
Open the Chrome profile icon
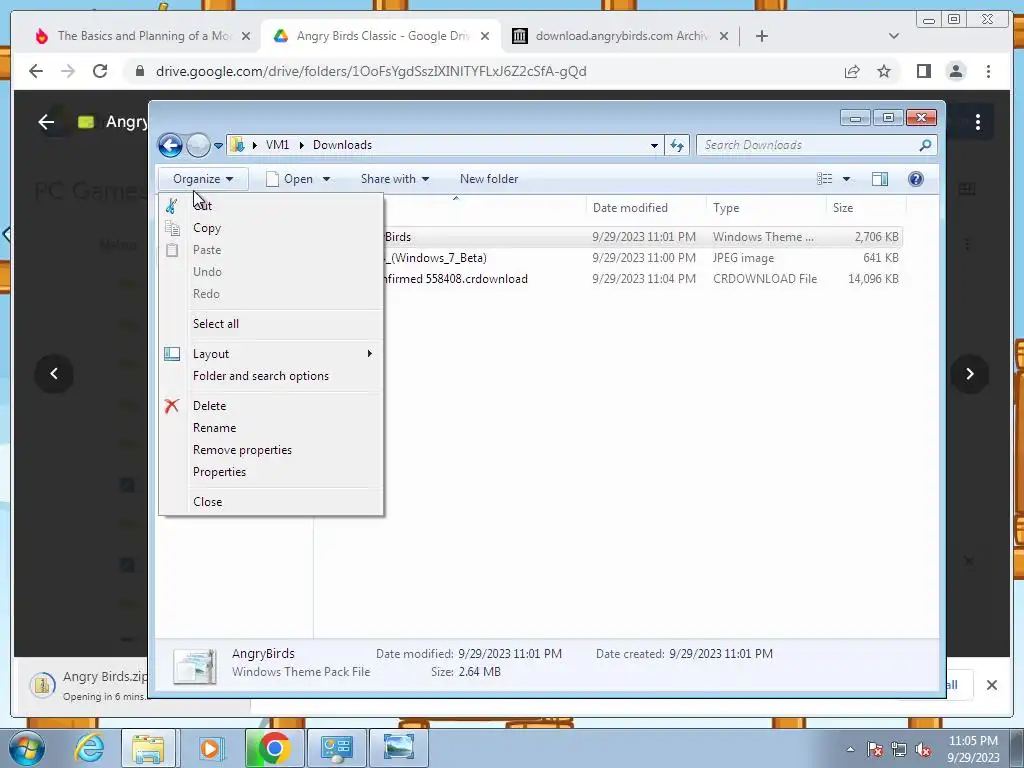[956, 71]
